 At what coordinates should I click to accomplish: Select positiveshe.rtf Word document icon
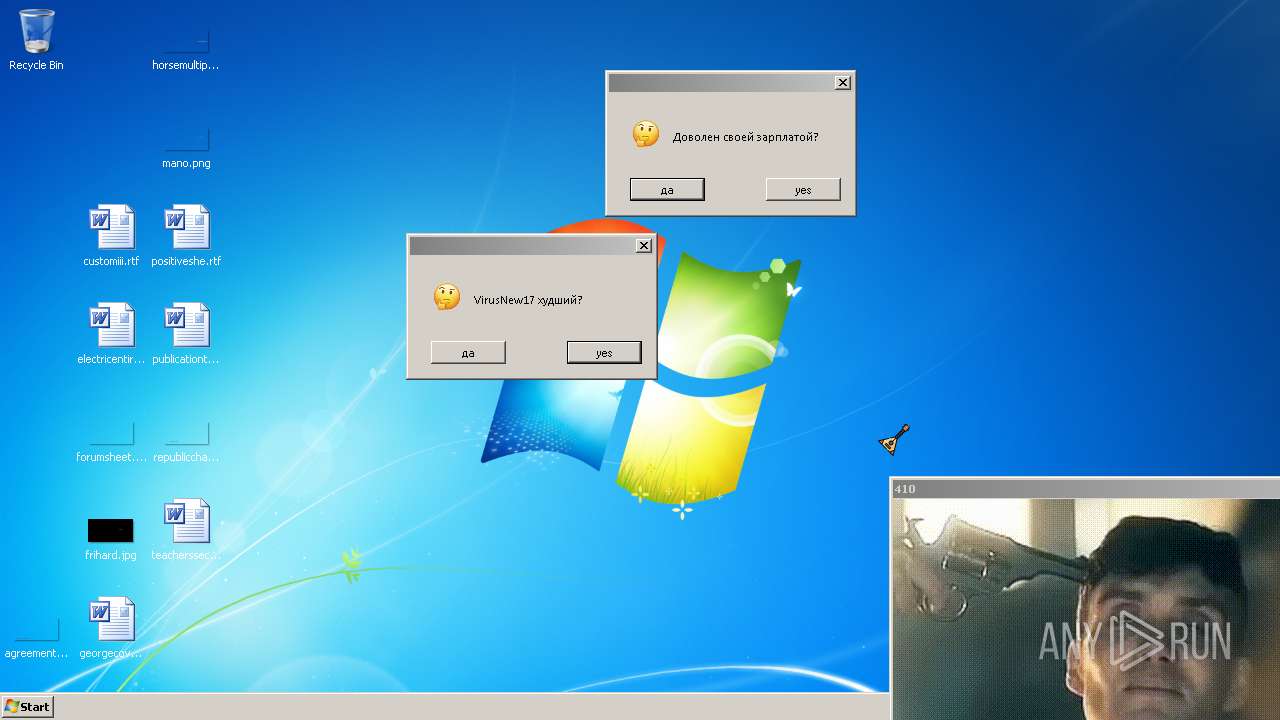(186, 236)
